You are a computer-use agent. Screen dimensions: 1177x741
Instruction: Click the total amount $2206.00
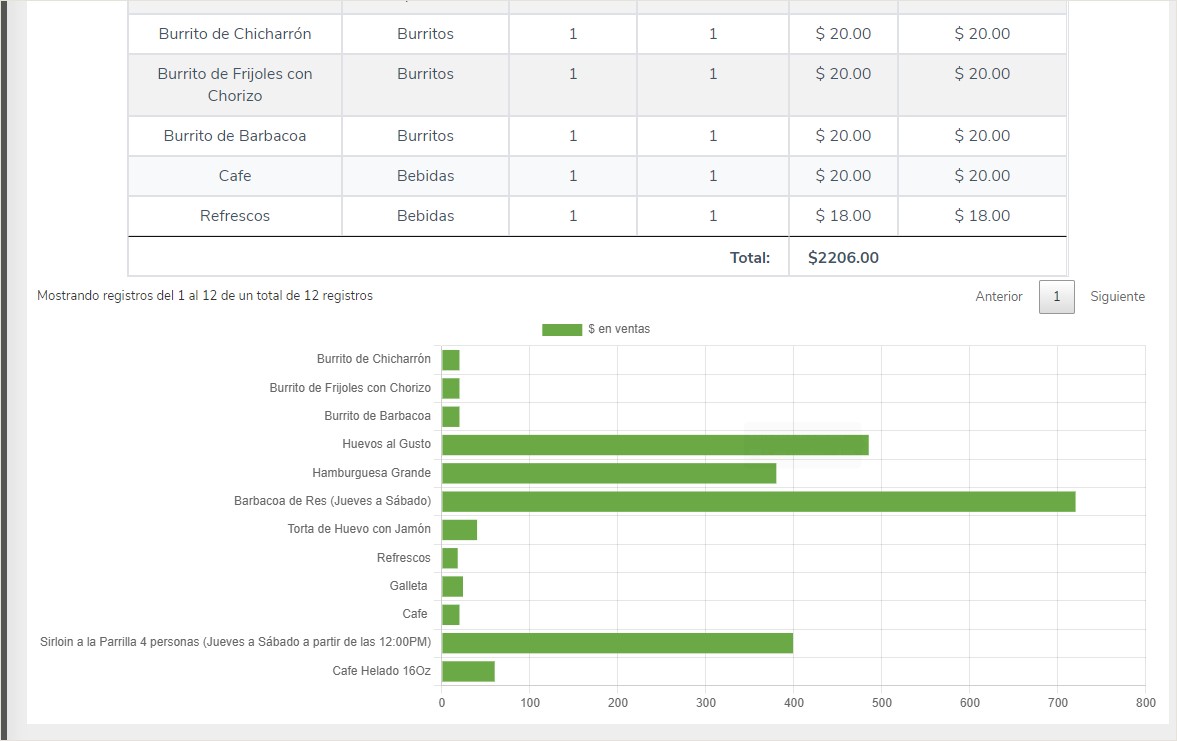click(843, 258)
